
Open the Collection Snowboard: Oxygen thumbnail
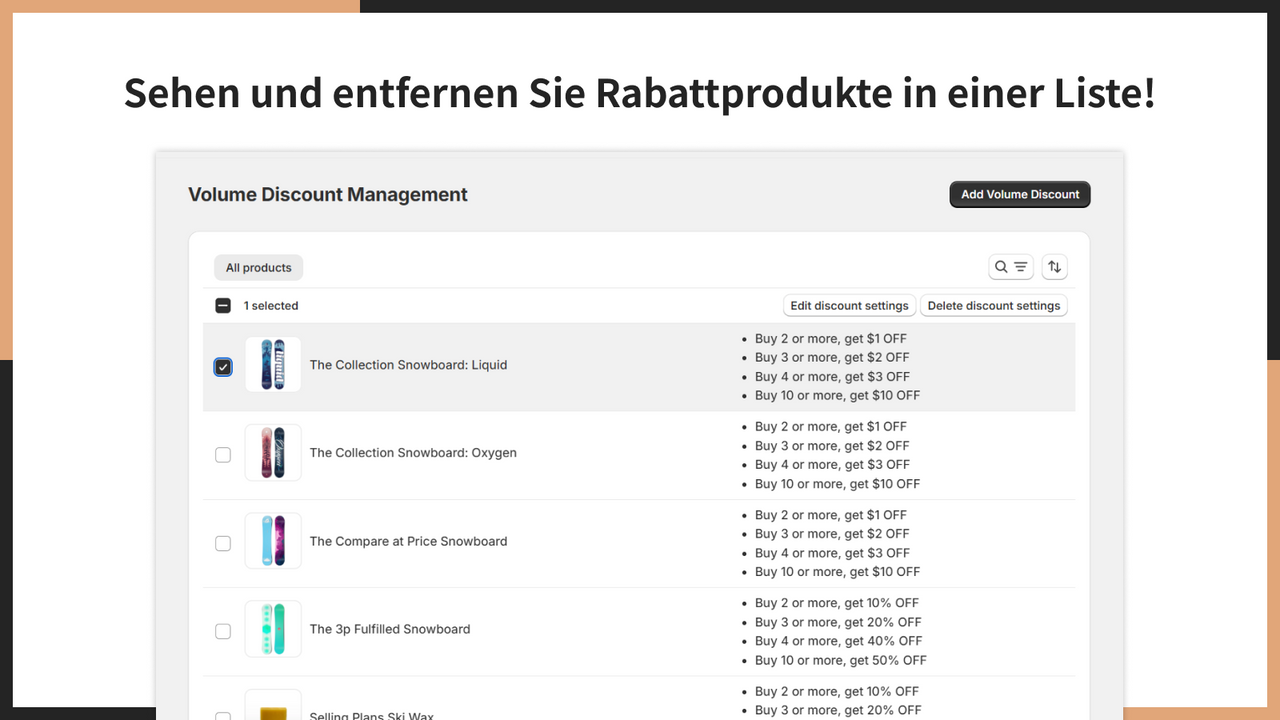pyautogui.click(x=273, y=453)
